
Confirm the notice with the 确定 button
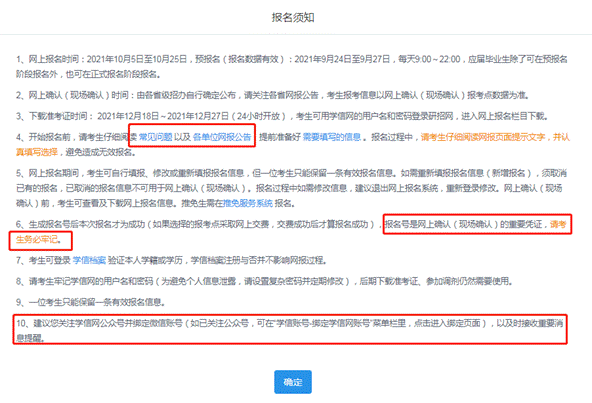pos(293,382)
